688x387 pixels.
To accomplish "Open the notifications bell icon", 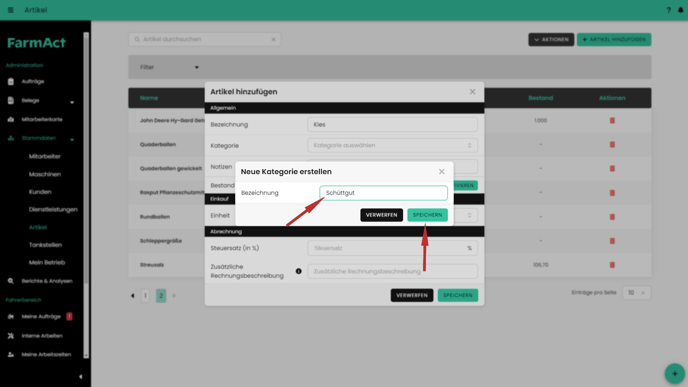I will [x=681, y=10].
